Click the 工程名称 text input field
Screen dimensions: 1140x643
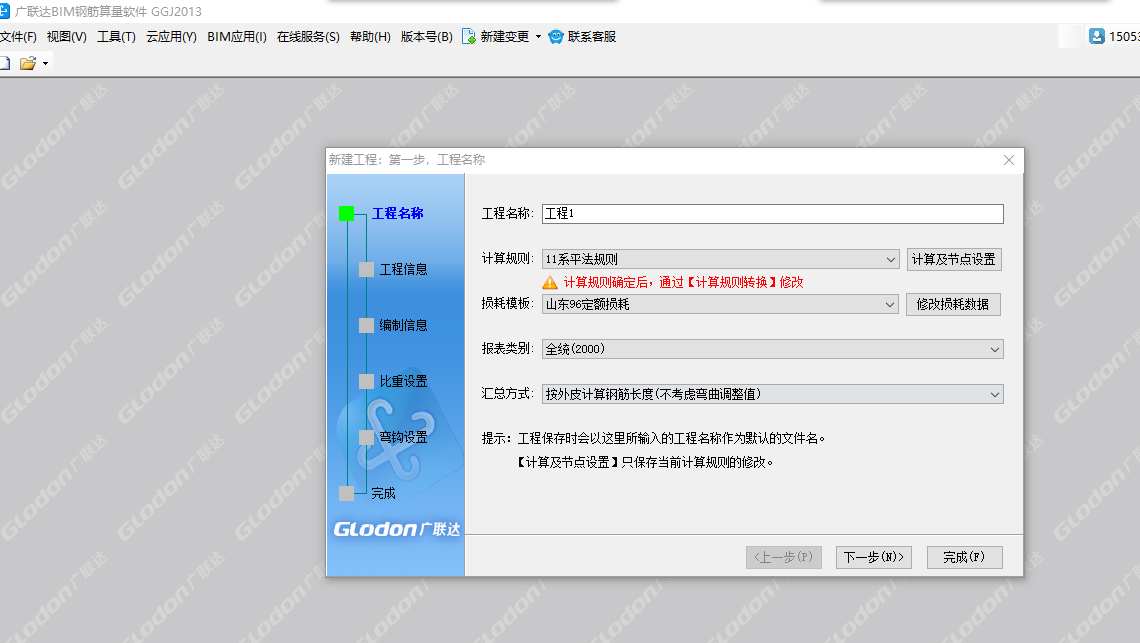(773, 213)
